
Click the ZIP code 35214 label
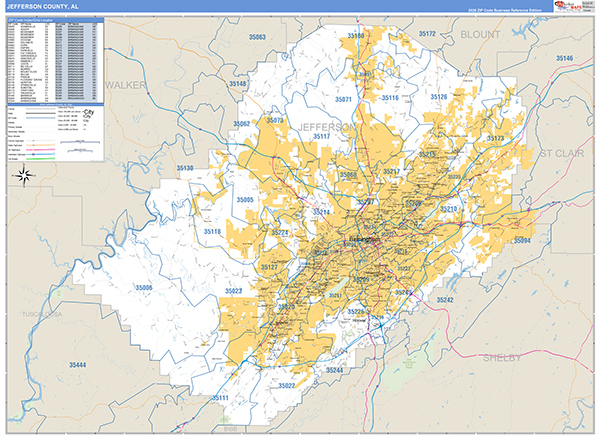pos(321,212)
